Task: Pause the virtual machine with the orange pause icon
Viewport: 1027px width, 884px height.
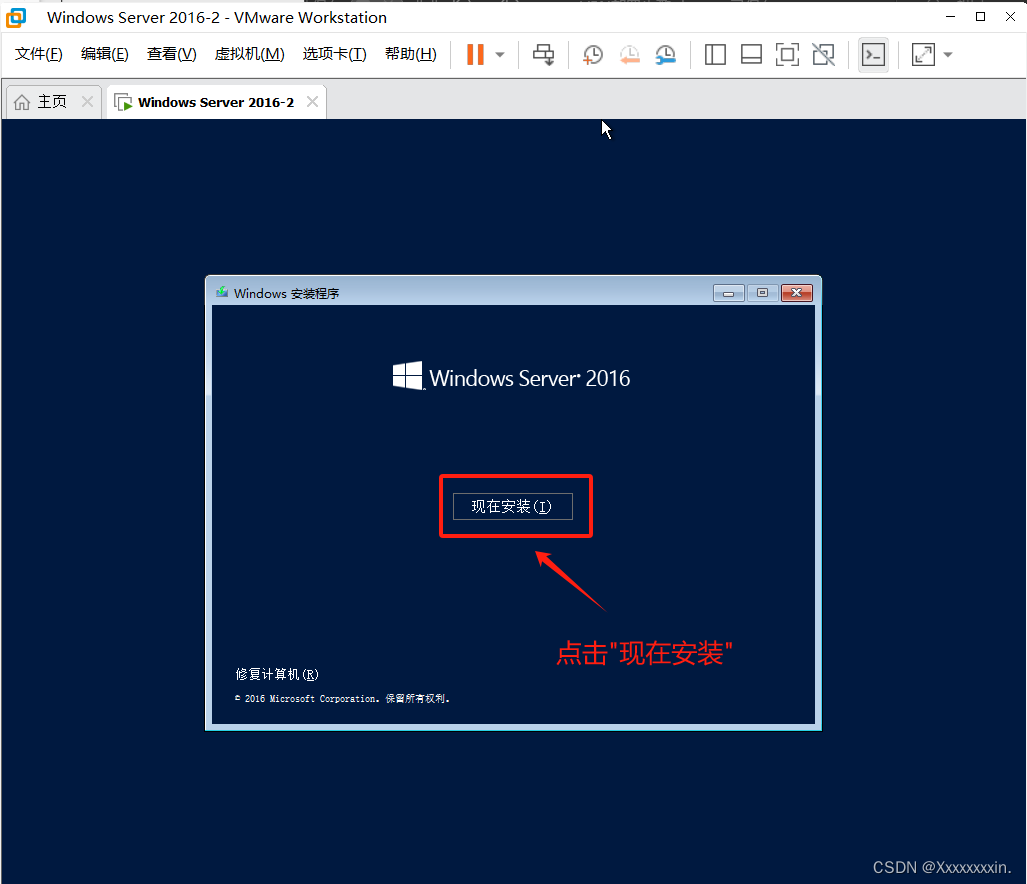Action: 475,54
